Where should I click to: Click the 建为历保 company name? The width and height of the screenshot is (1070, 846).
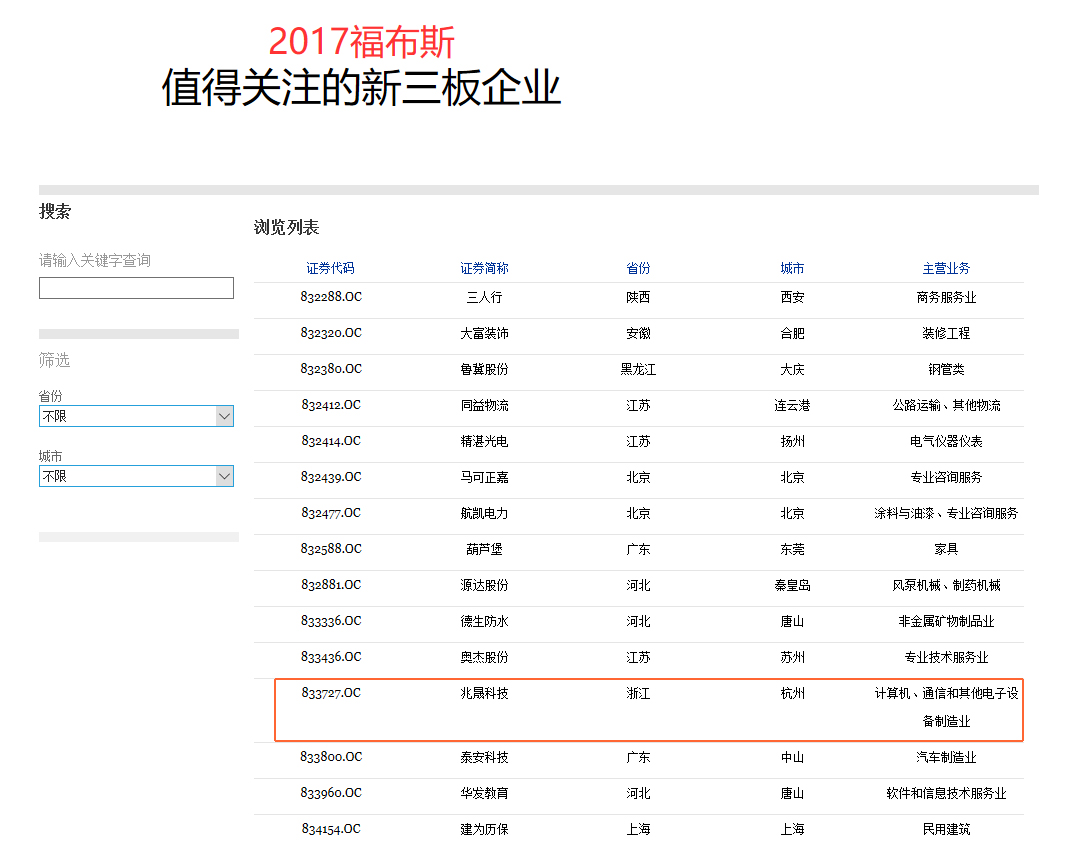tap(484, 829)
